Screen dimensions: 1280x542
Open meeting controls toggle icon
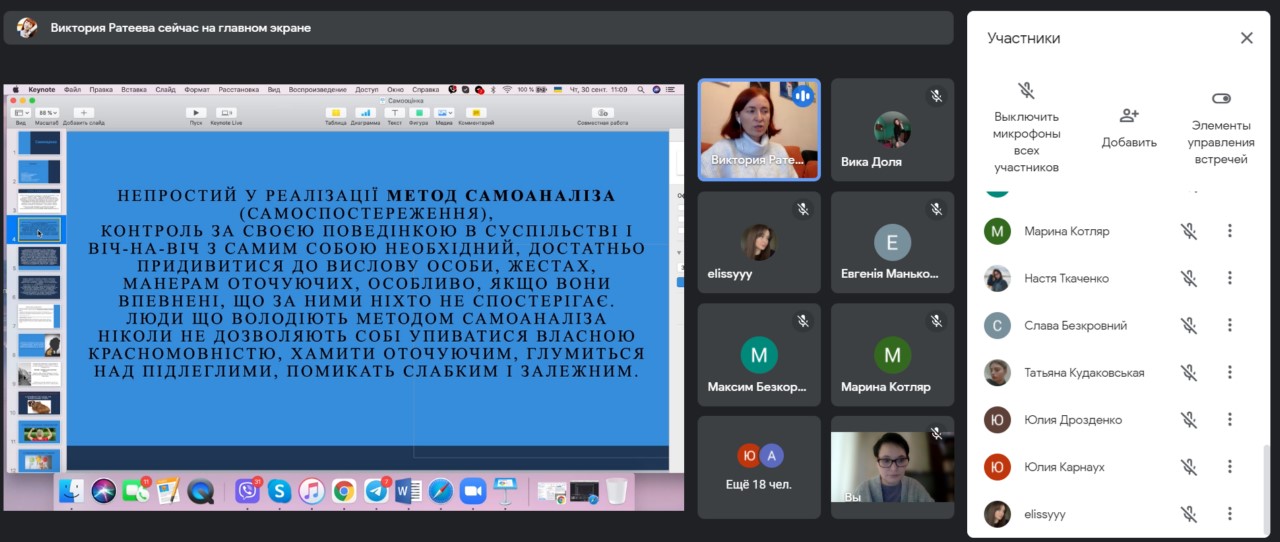tap(1220, 99)
